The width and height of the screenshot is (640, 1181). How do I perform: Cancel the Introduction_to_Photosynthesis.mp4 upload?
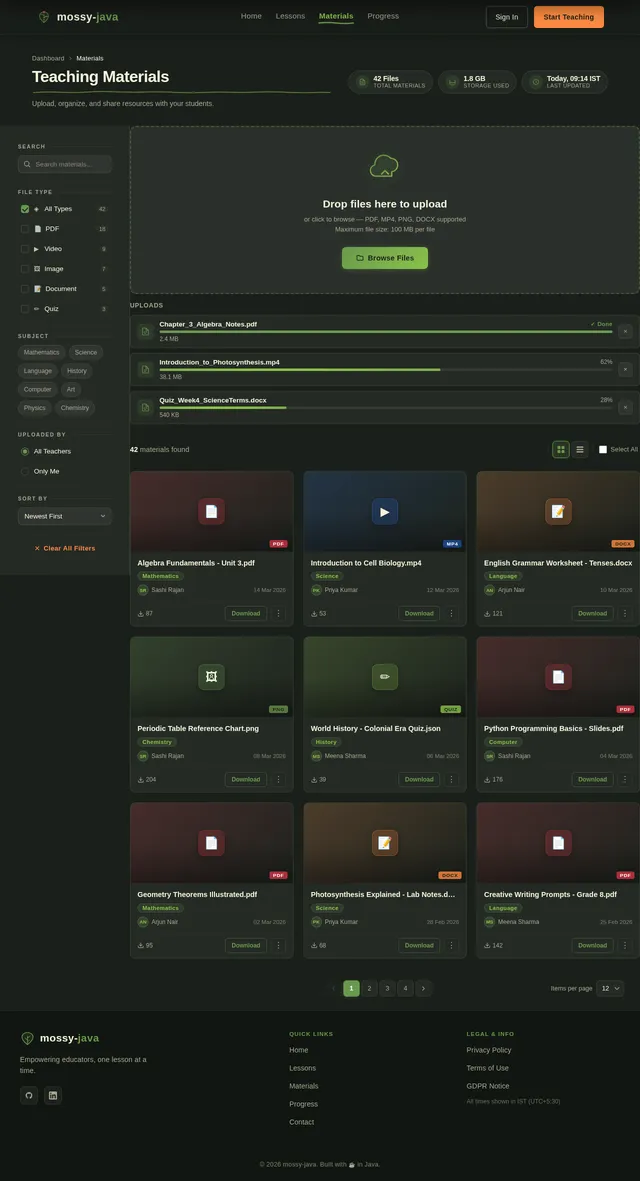tap(625, 369)
